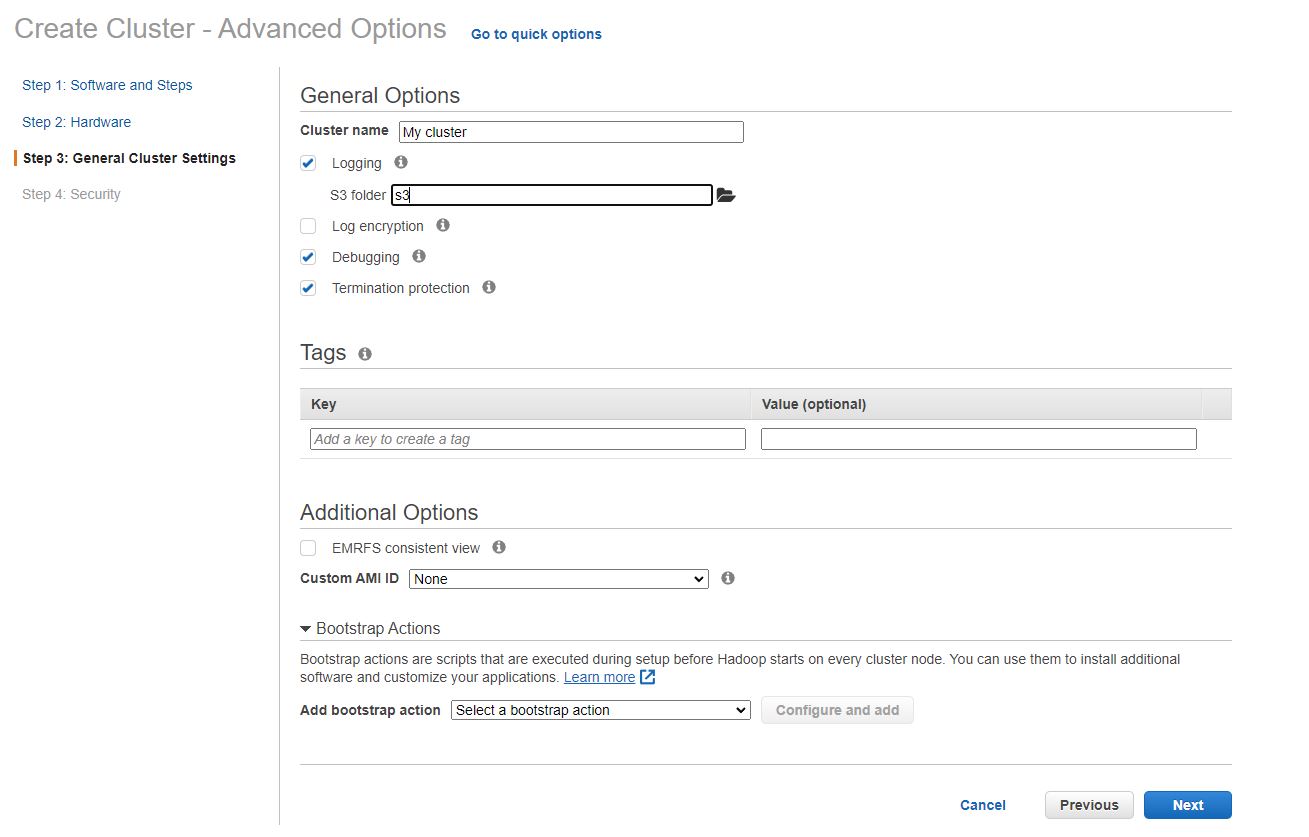The width and height of the screenshot is (1309, 837).
Task: Click the info icon beside Tags heading
Action: [x=365, y=354]
